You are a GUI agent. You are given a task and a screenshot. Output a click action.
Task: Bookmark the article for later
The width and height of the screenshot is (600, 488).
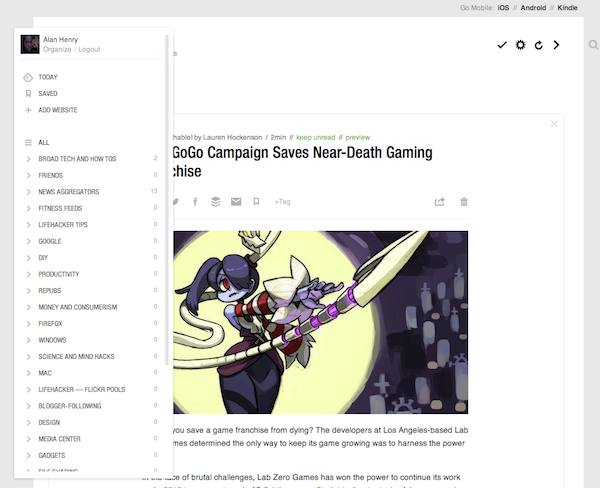point(256,202)
